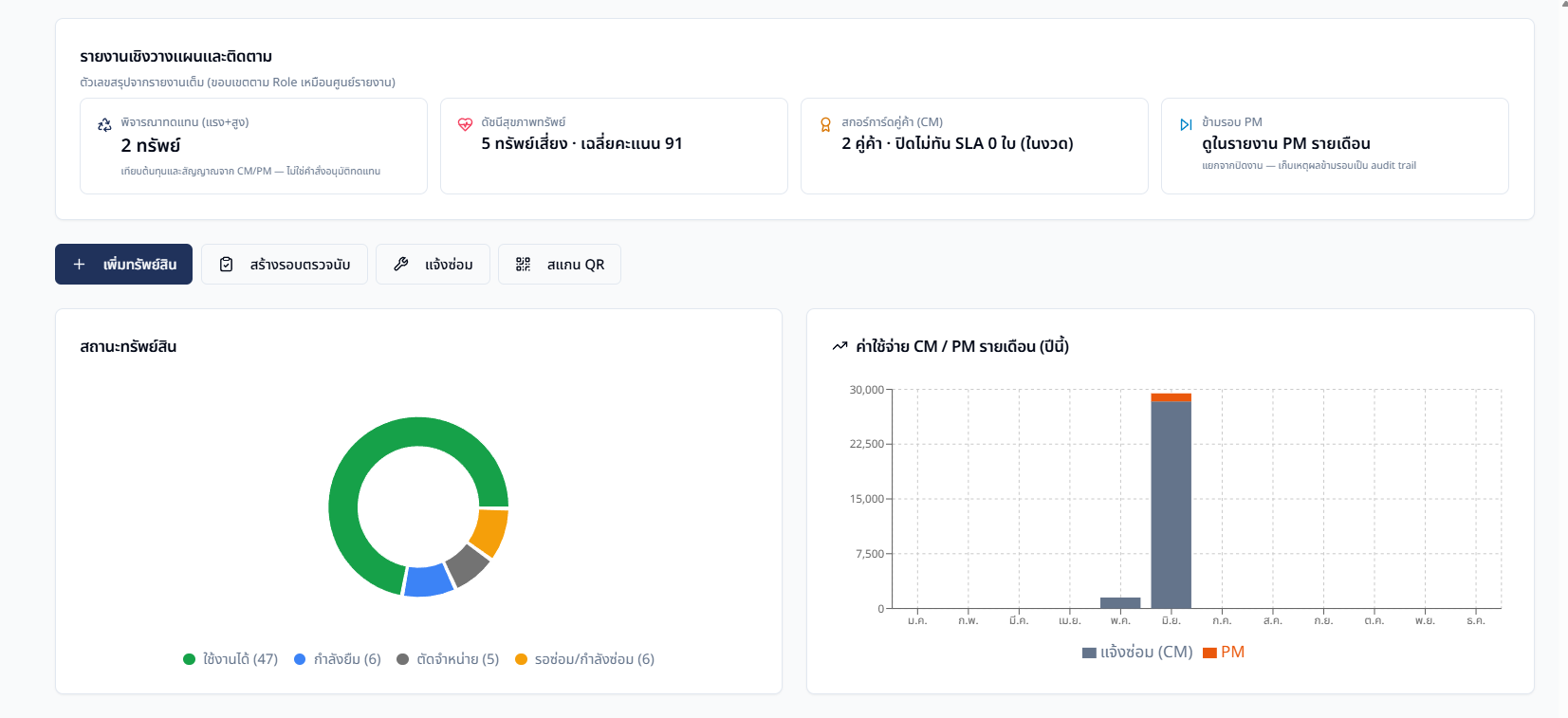The height and width of the screenshot is (718, 1568).
Task: Click the award ribbon partner scorecard icon
Action: tap(825, 124)
